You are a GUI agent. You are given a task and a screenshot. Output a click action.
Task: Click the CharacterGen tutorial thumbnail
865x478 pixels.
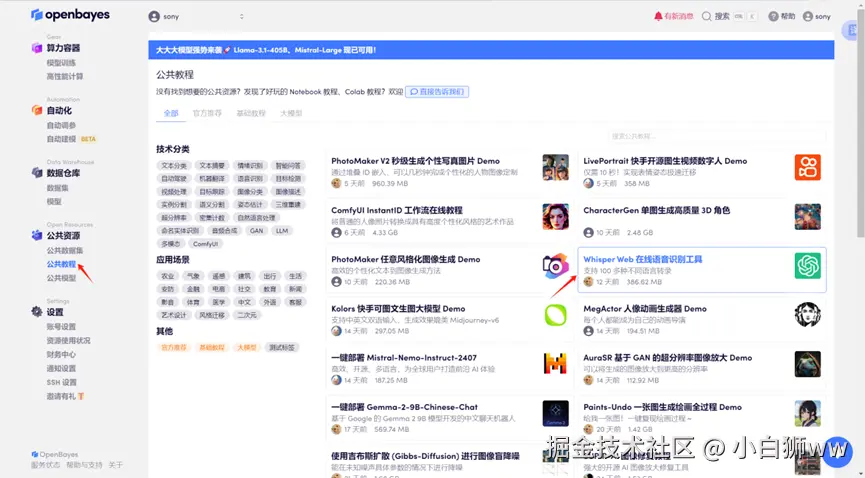point(808,216)
